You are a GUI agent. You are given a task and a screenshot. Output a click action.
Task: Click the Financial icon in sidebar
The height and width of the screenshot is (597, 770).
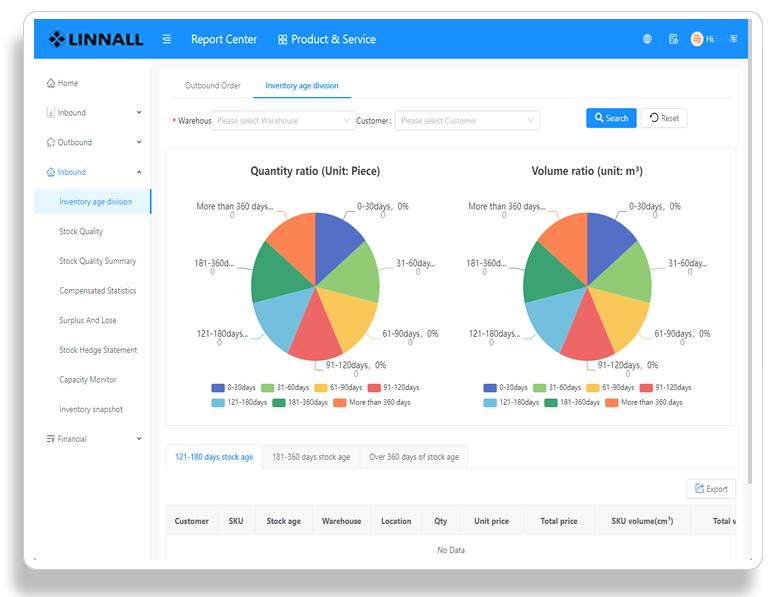[51, 438]
